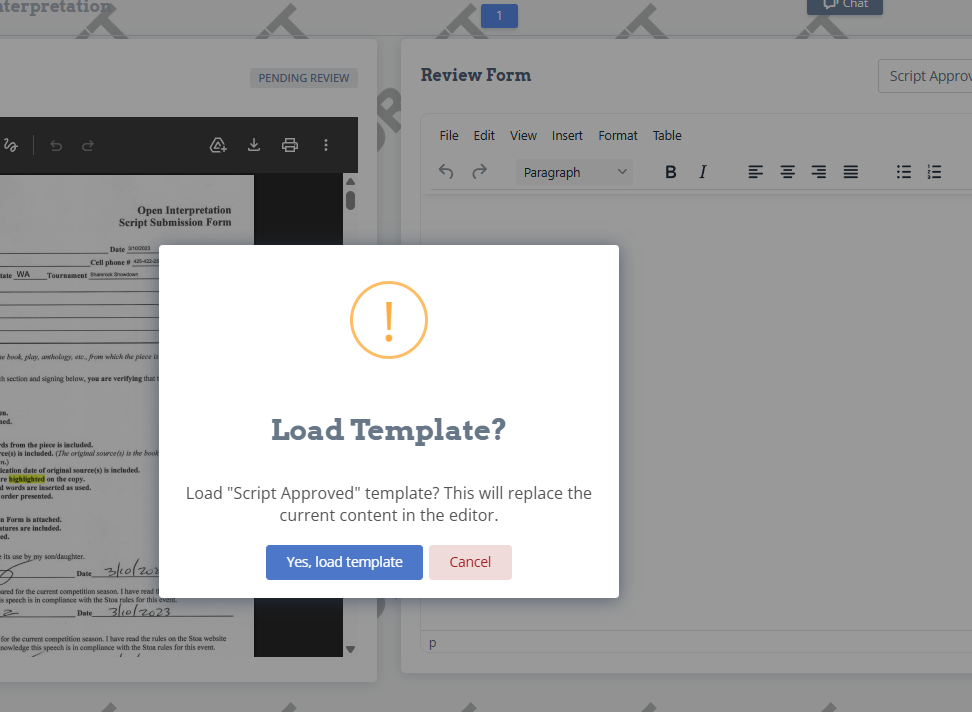Align text right
The image size is (972, 712).
click(x=819, y=172)
